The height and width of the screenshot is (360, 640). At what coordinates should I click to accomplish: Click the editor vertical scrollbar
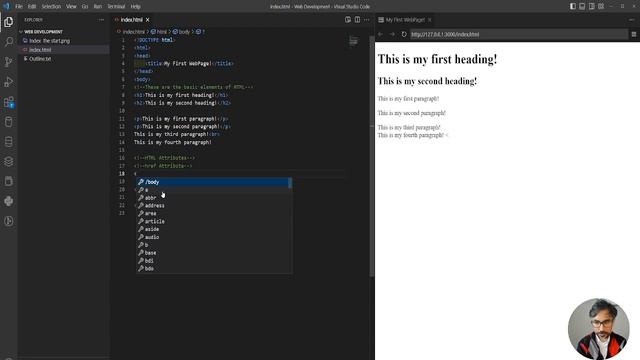(x=372, y=155)
